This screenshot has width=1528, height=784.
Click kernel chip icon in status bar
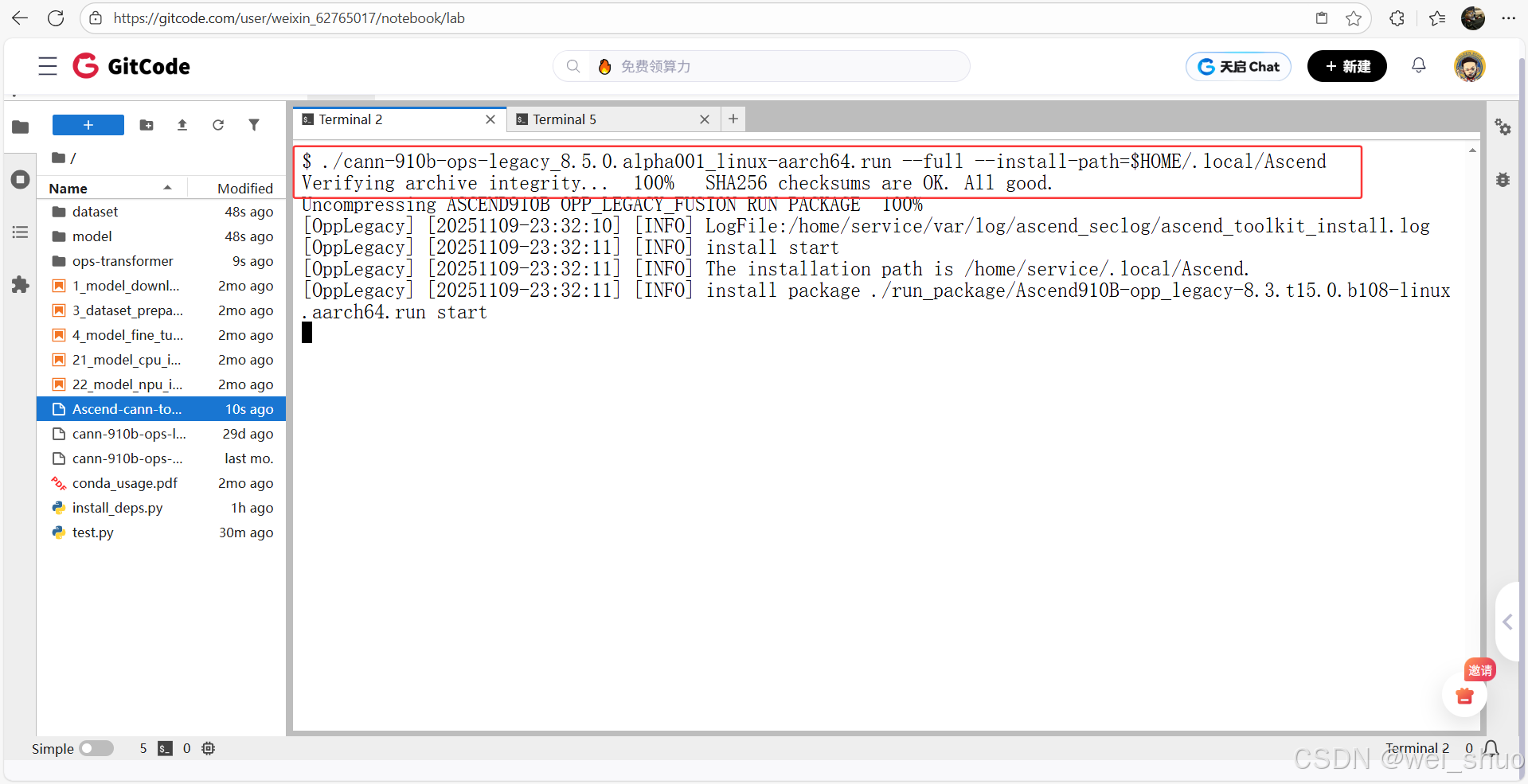(x=209, y=748)
